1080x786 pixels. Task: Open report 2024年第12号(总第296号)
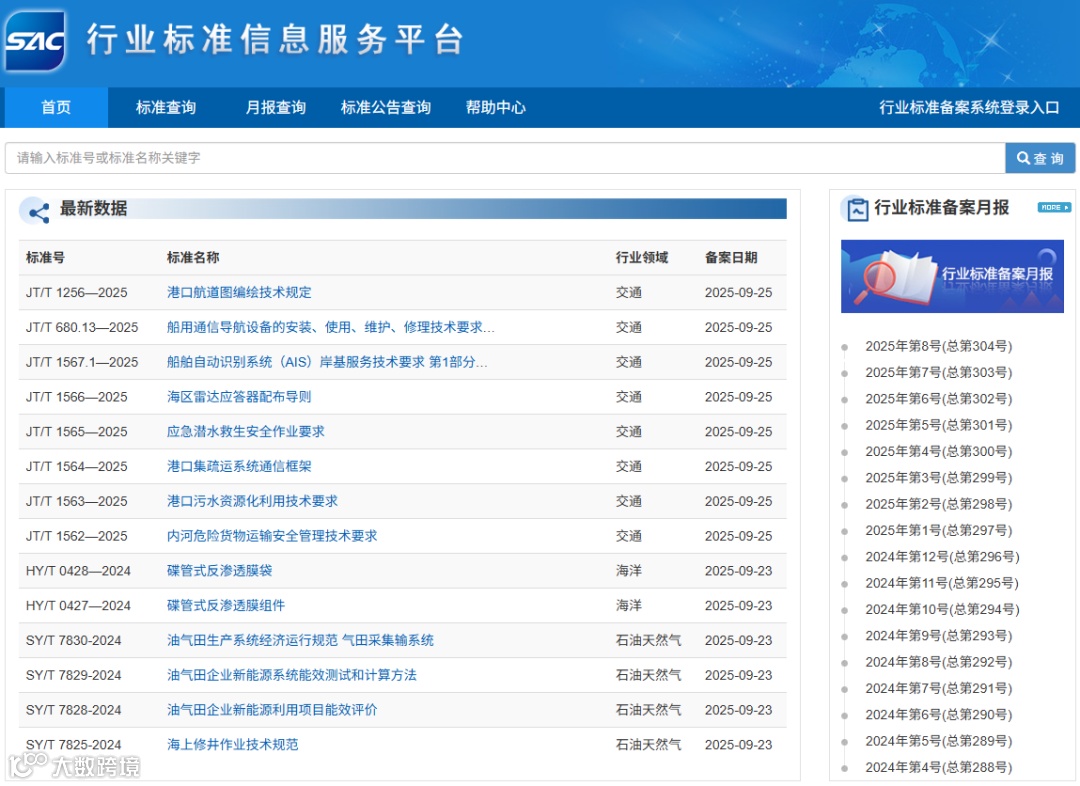point(942,557)
